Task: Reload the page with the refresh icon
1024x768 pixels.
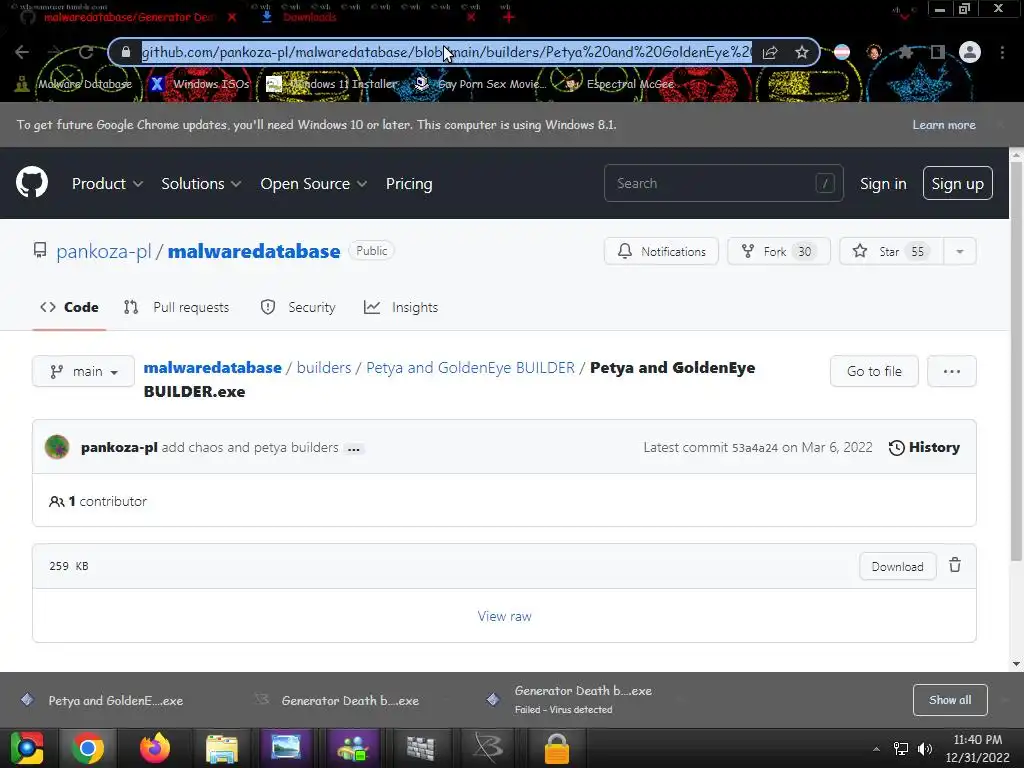Action: click(86, 52)
